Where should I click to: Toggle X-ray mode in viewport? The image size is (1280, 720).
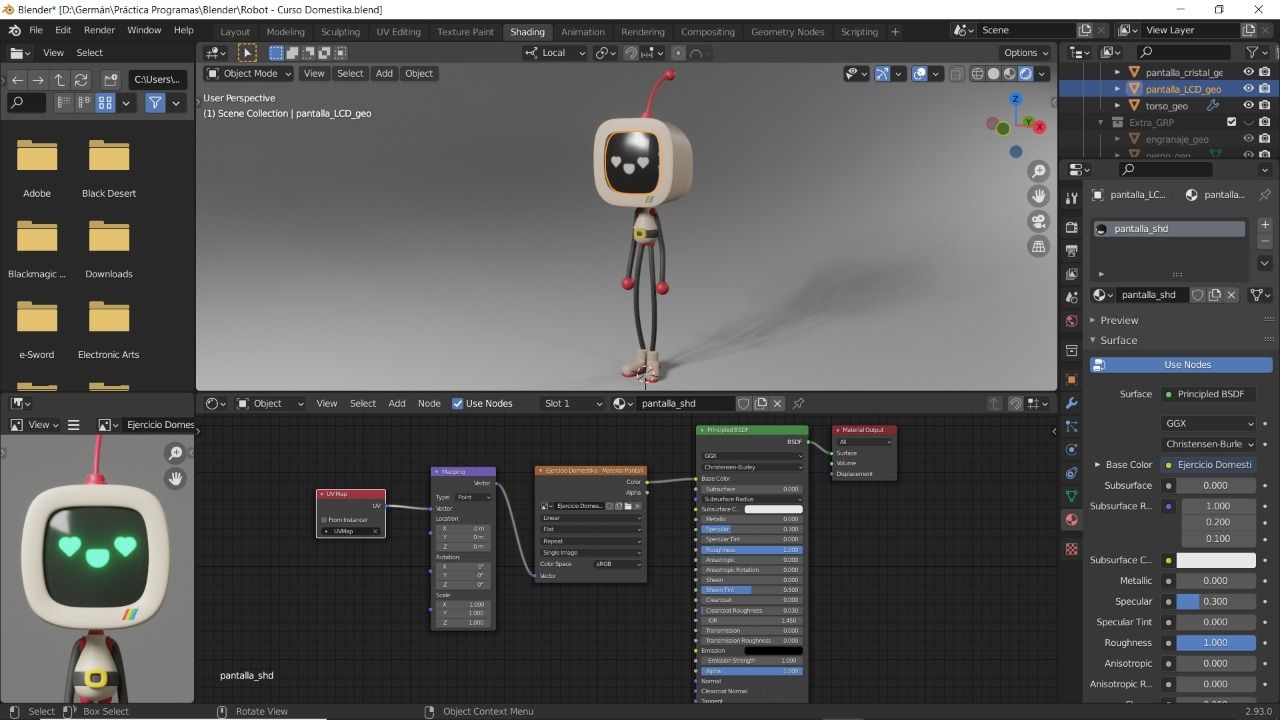(957, 73)
